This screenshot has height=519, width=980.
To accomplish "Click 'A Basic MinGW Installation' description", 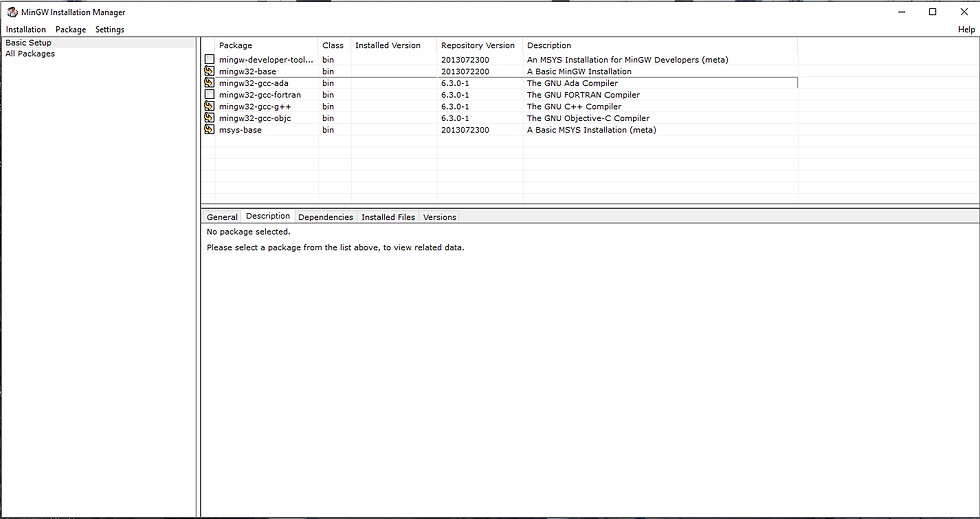I will pyautogui.click(x=579, y=71).
